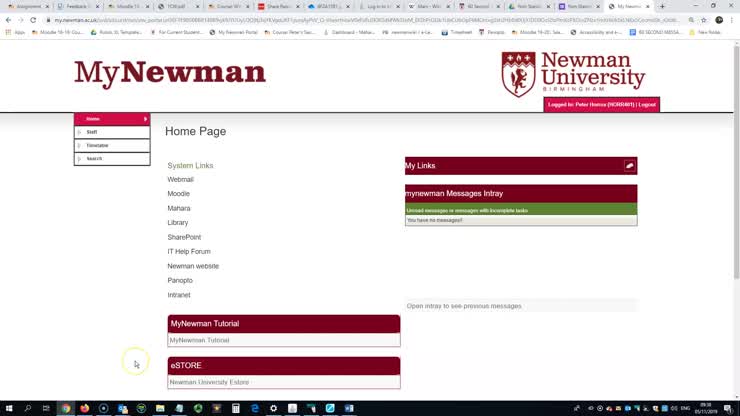Click Open intray to see previous messages

pyautogui.click(x=464, y=306)
